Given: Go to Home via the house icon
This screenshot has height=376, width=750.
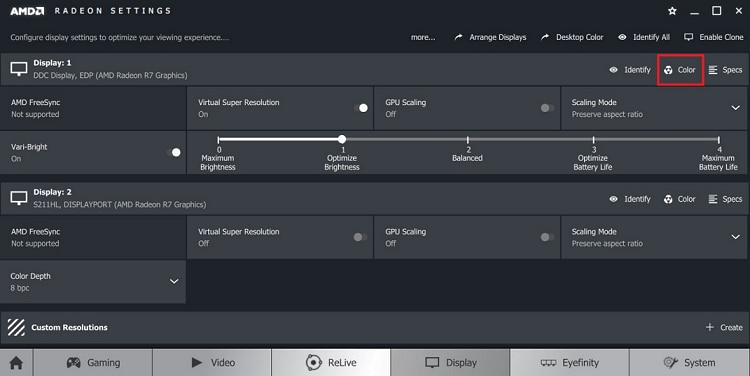Looking at the screenshot, I should point(16,363).
